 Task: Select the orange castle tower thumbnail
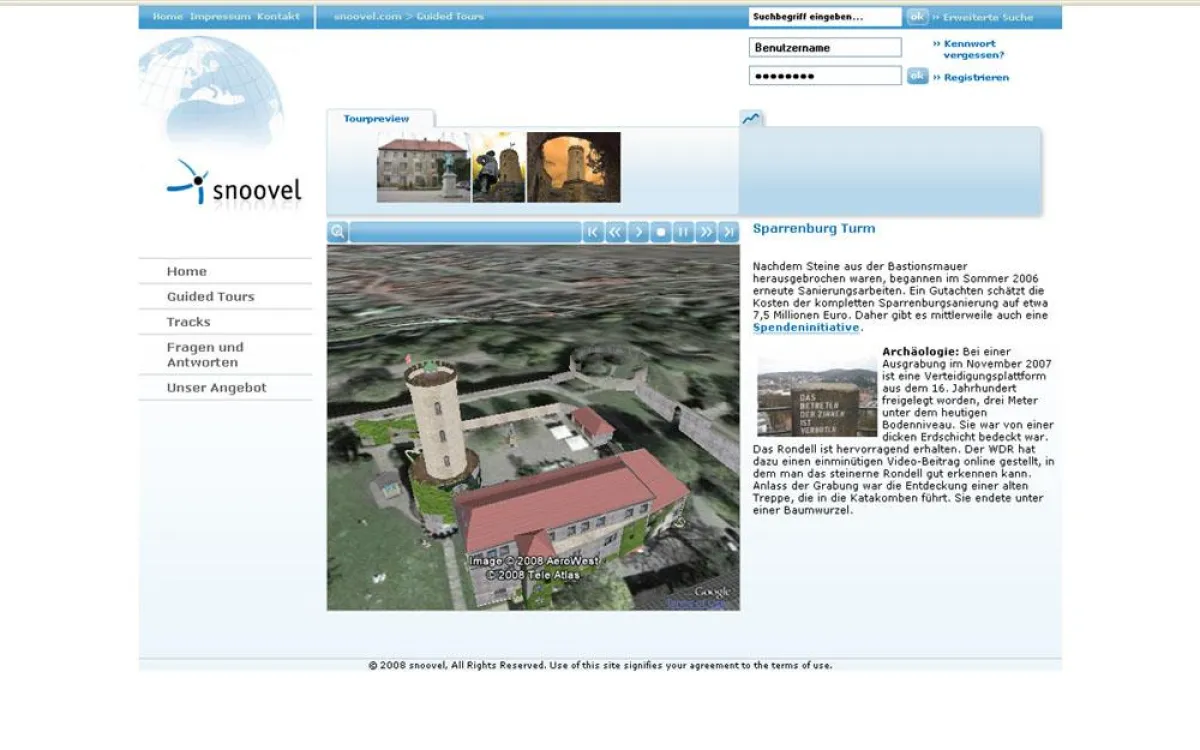coord(574,167)
